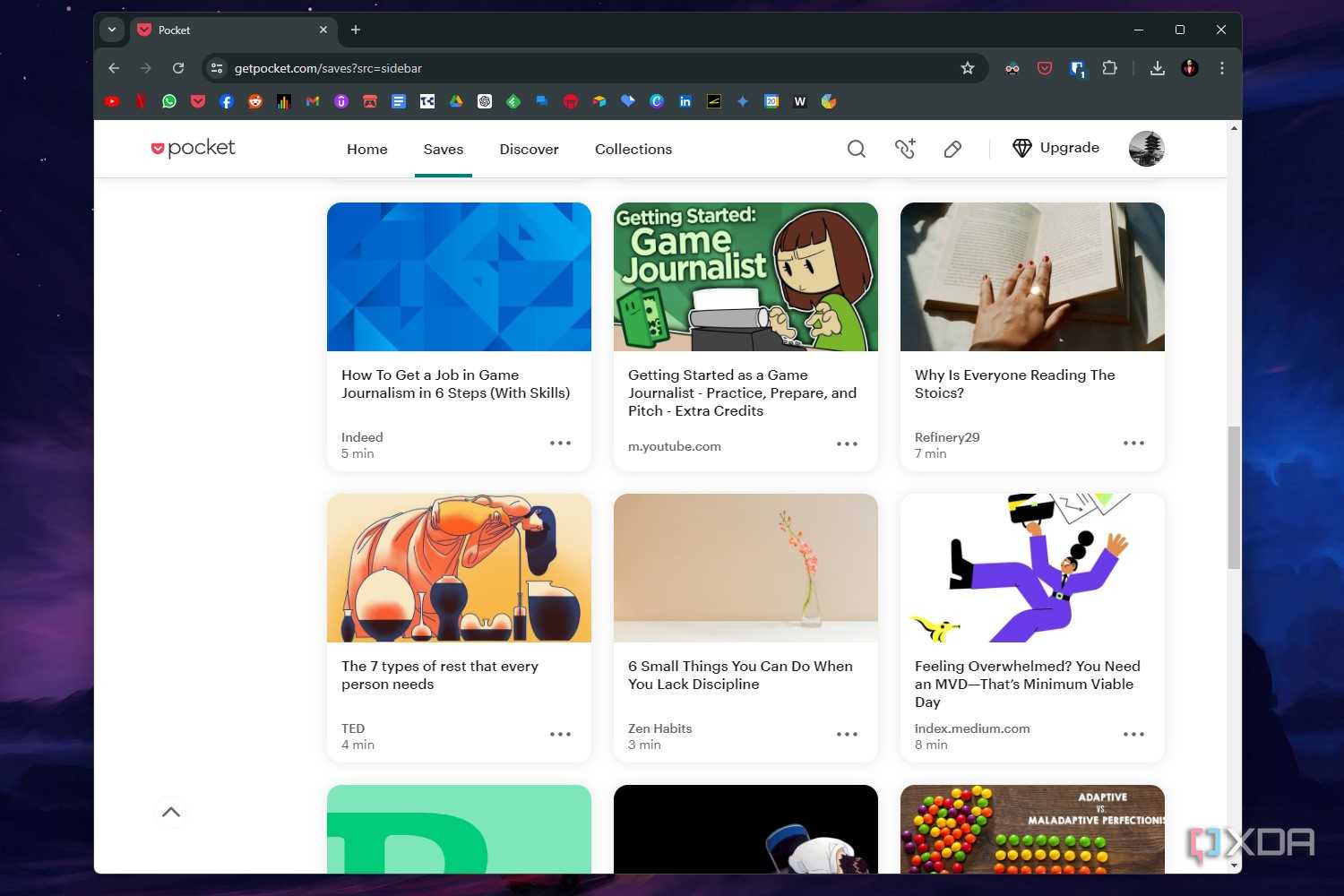Open the Pocket profile avatar menu
The height and width of the screenshot is (896, 1344).
[x=1146, y=149]
